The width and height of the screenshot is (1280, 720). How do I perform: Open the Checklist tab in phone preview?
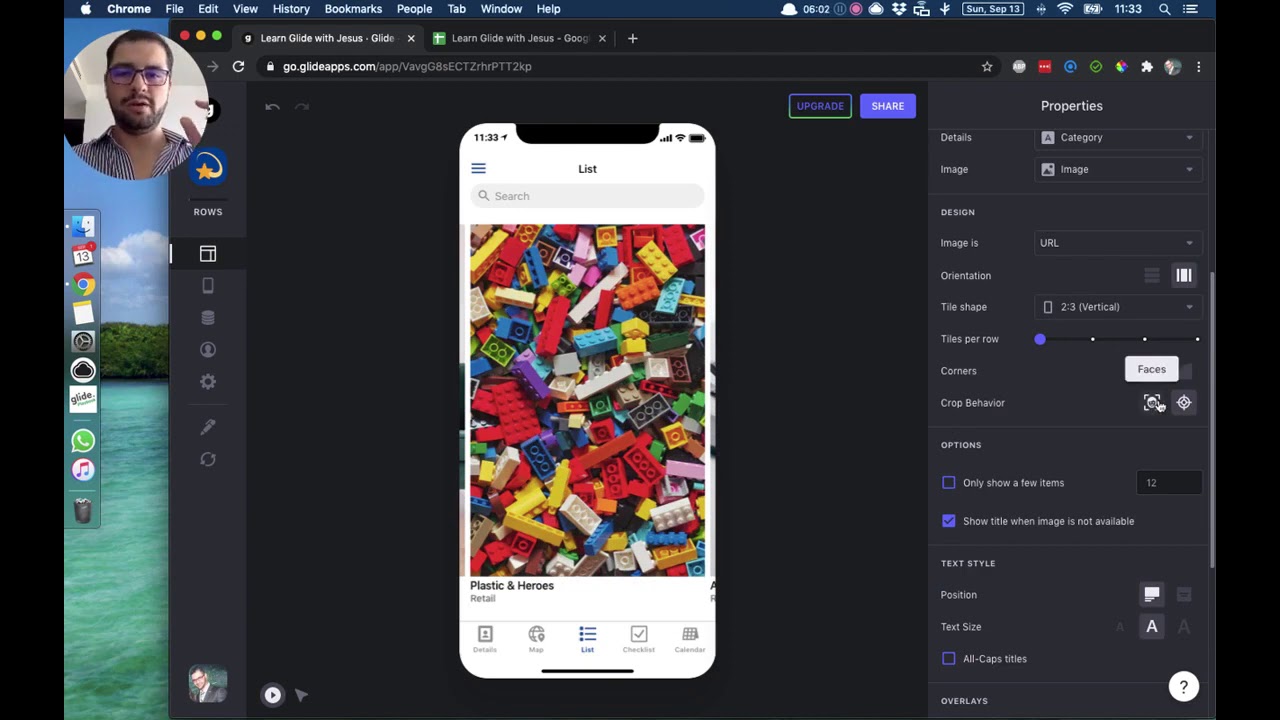point(639,639)
